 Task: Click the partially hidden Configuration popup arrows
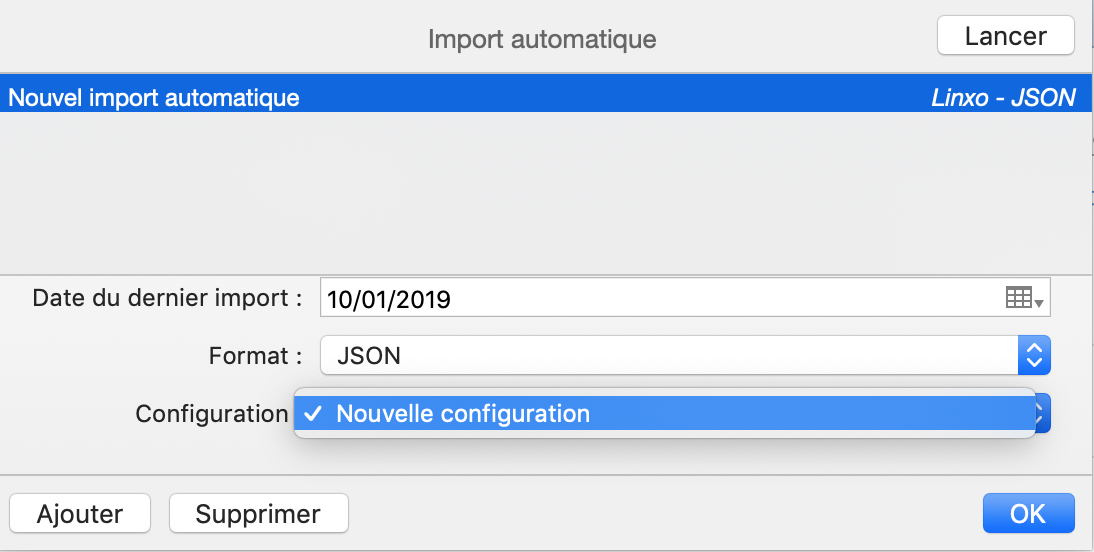tap(1042, 414)
